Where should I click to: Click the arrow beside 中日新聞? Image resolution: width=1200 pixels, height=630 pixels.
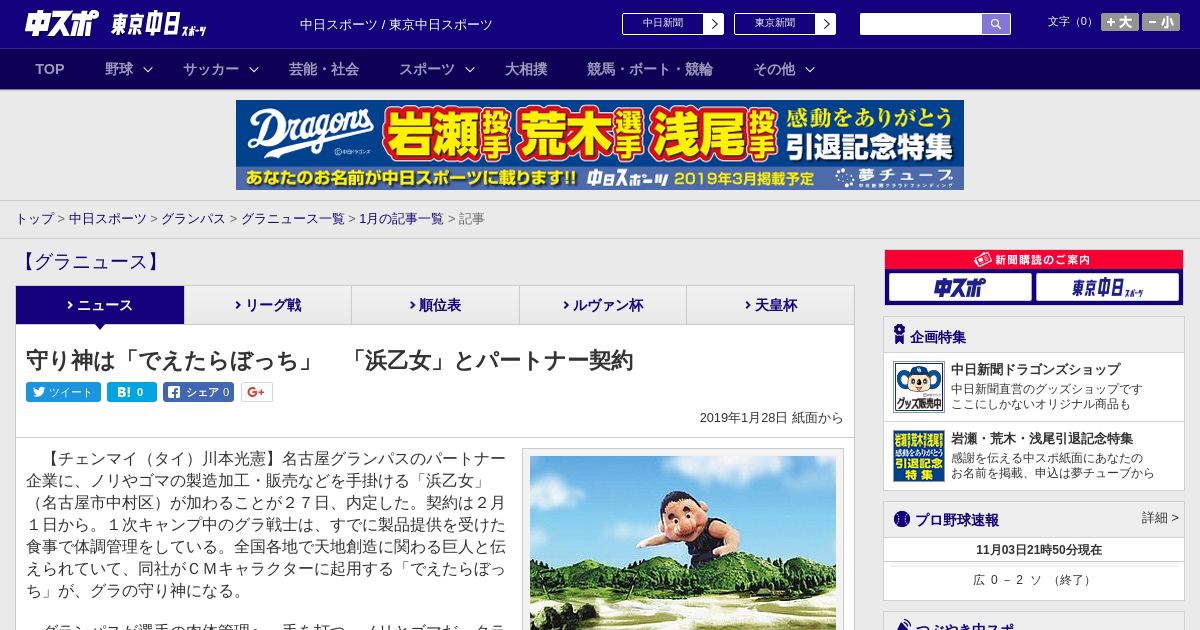714,24
